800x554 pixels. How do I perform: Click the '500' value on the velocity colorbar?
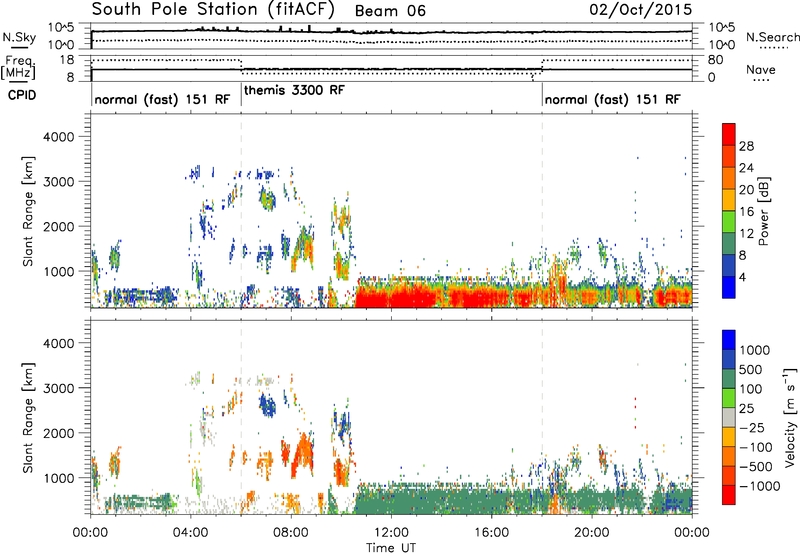point(751,370)
